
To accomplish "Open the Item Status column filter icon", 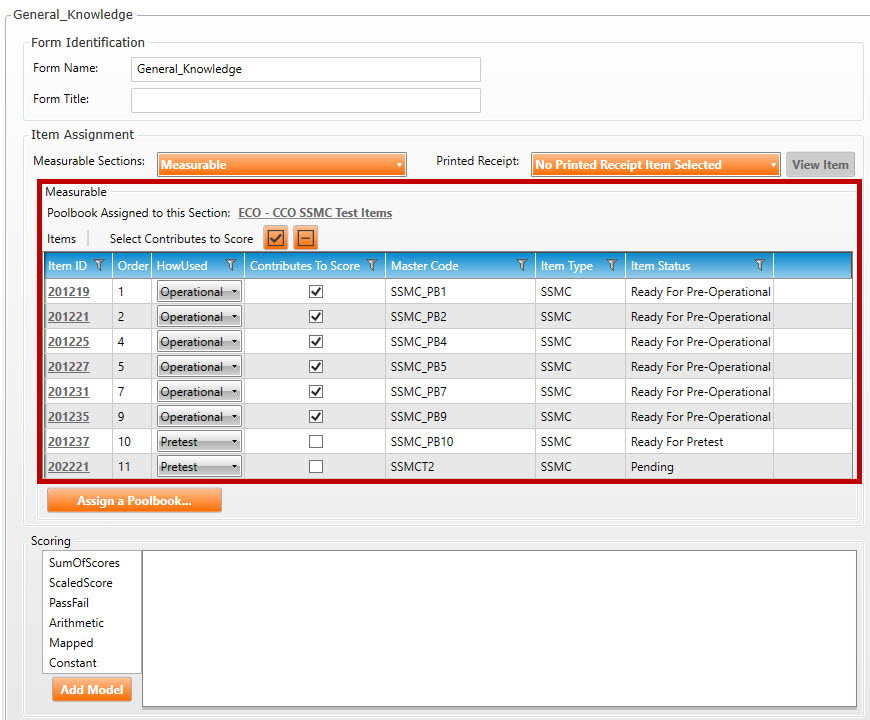I will coord(759,266).
